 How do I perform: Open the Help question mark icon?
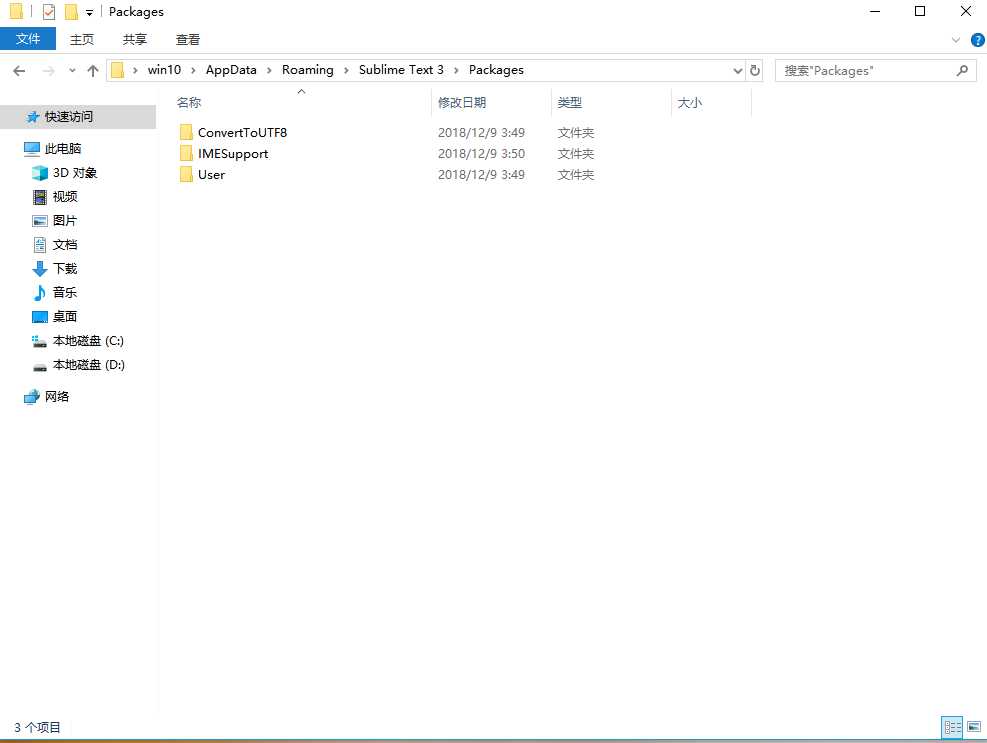tap(978, 40)
